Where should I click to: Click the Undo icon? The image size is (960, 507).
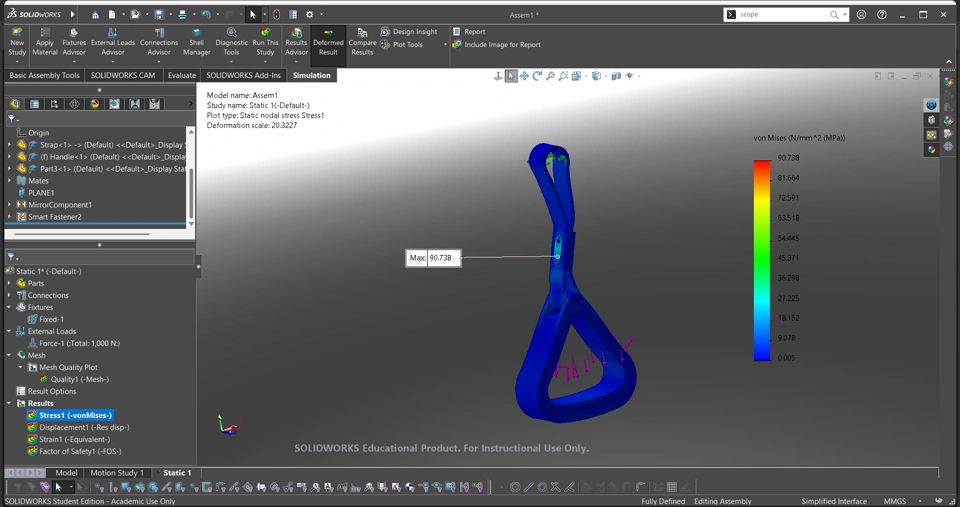206,15
